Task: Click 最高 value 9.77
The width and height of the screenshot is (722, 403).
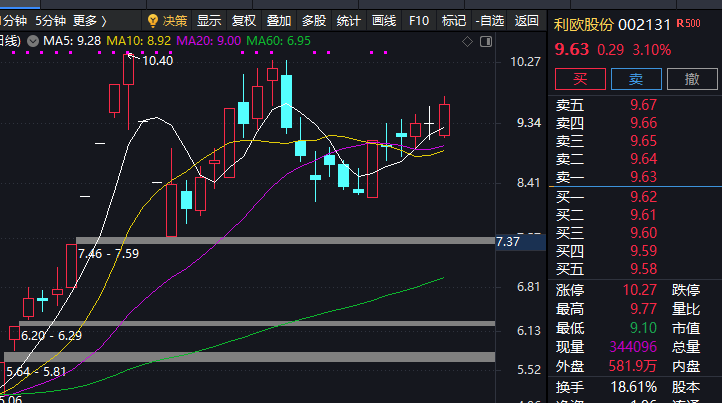Action: 643,309
